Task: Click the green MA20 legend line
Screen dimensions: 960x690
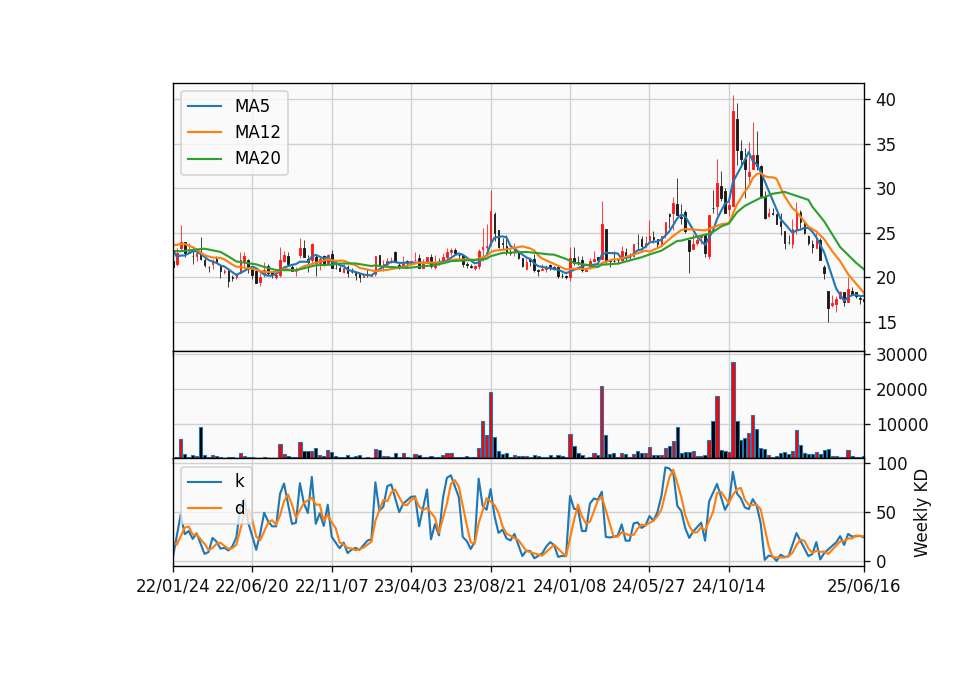Action: (x=204, y=158)
